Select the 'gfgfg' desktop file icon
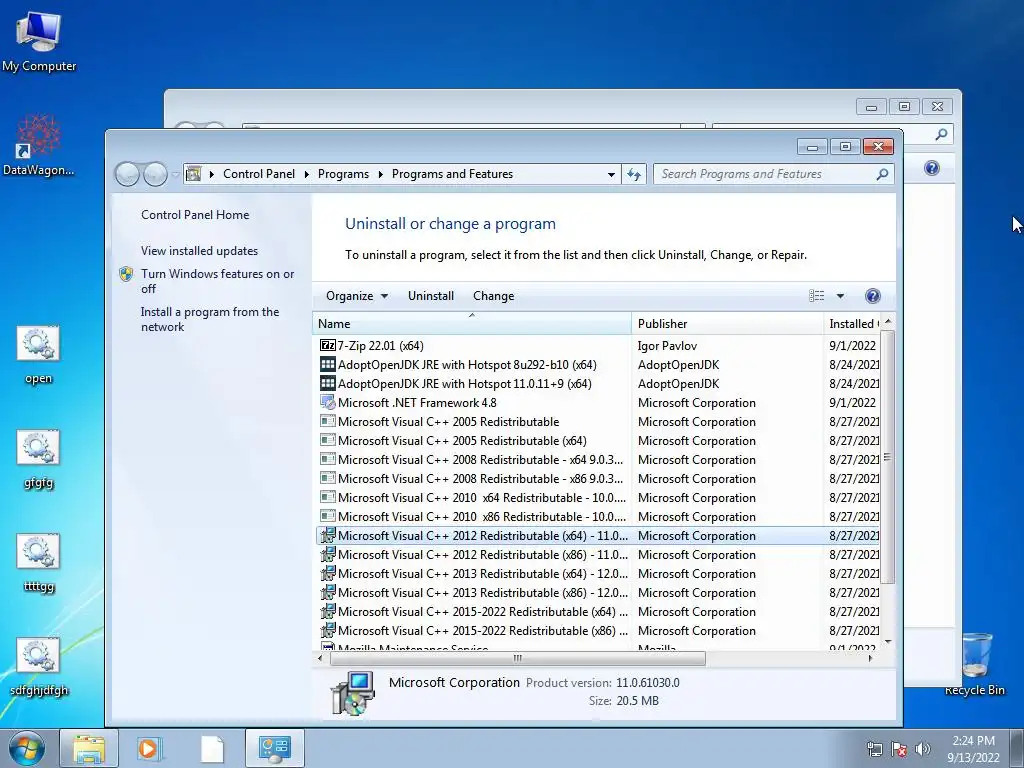The width and height of the screenshot is (1024, 768). pos(38,459)
